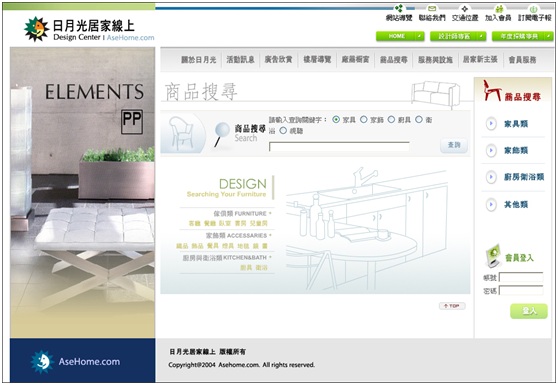Click the 訂閱電子報 newsletter icon
The width and height of the screenshot is (558, 385).
[533, 9]
